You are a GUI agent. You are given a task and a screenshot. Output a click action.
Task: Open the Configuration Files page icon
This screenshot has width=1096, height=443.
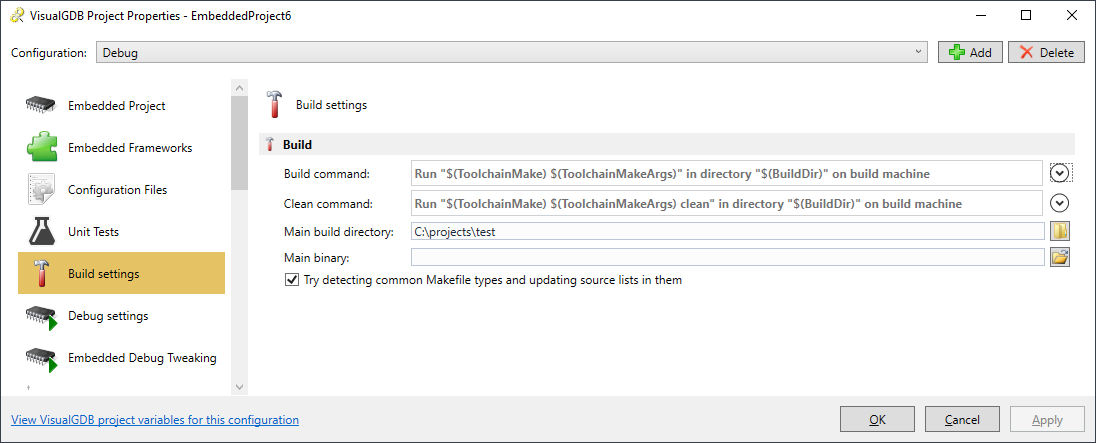pos(41,189)
